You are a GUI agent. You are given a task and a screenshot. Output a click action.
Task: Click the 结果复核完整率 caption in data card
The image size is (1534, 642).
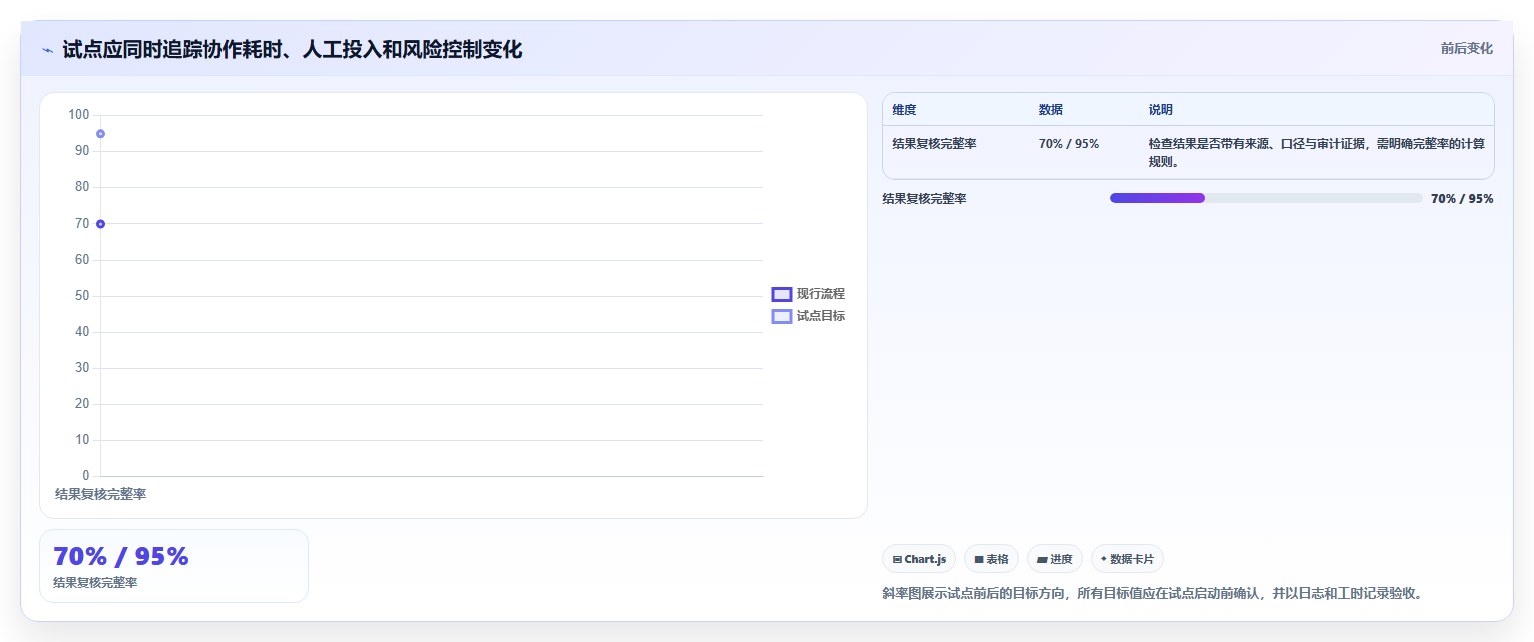pyautogui.click(x=95, y=583)
